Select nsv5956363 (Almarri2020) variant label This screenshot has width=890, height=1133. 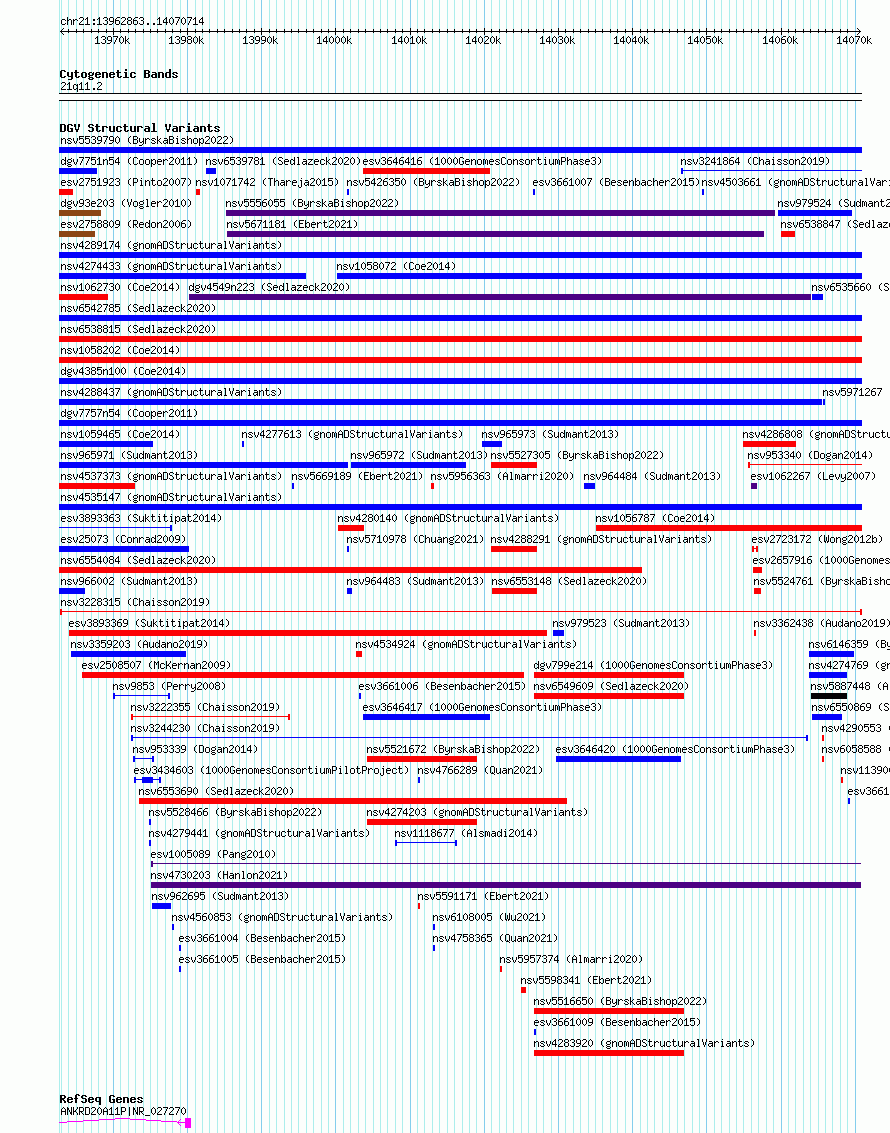[x=502, y=475]
